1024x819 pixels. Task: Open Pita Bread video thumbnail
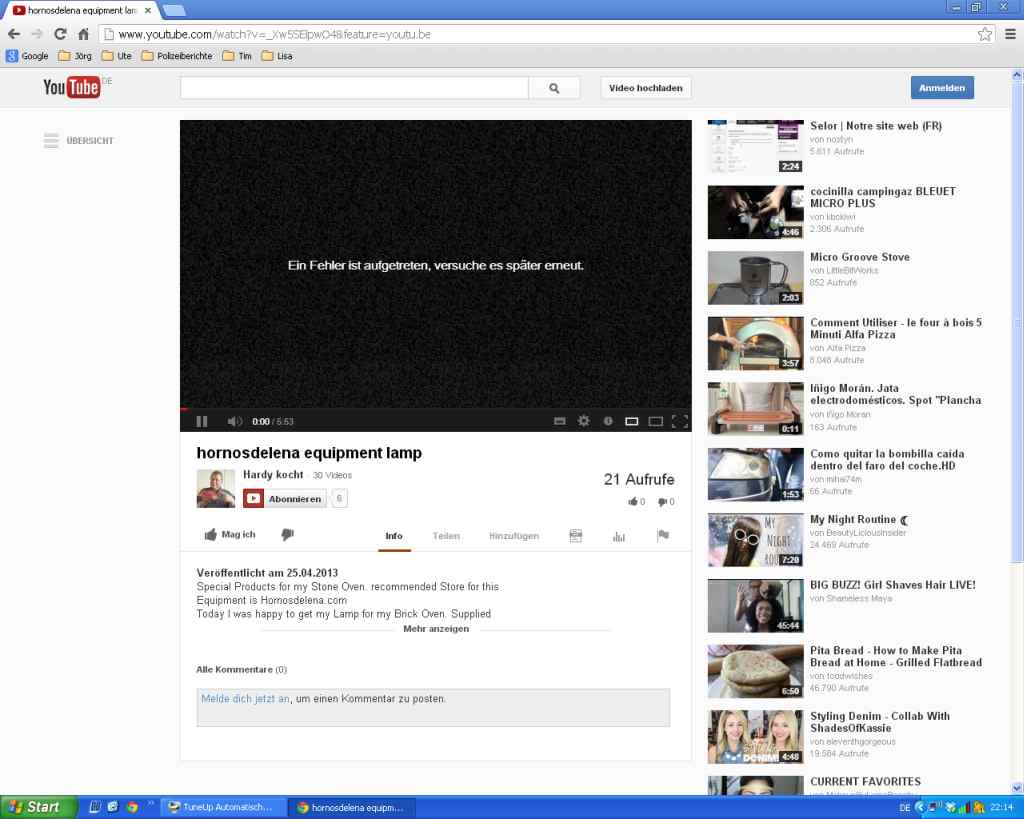pyautogui.click(x=755, y=671)
